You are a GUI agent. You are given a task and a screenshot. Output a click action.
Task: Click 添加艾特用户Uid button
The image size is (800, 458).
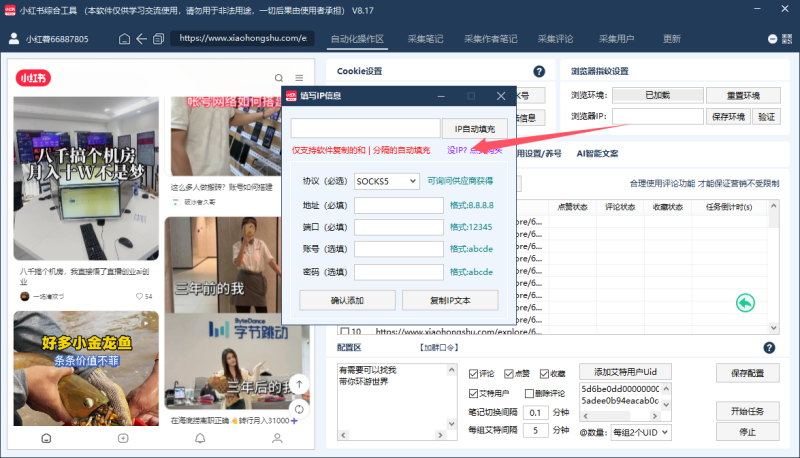coord(626,372)
